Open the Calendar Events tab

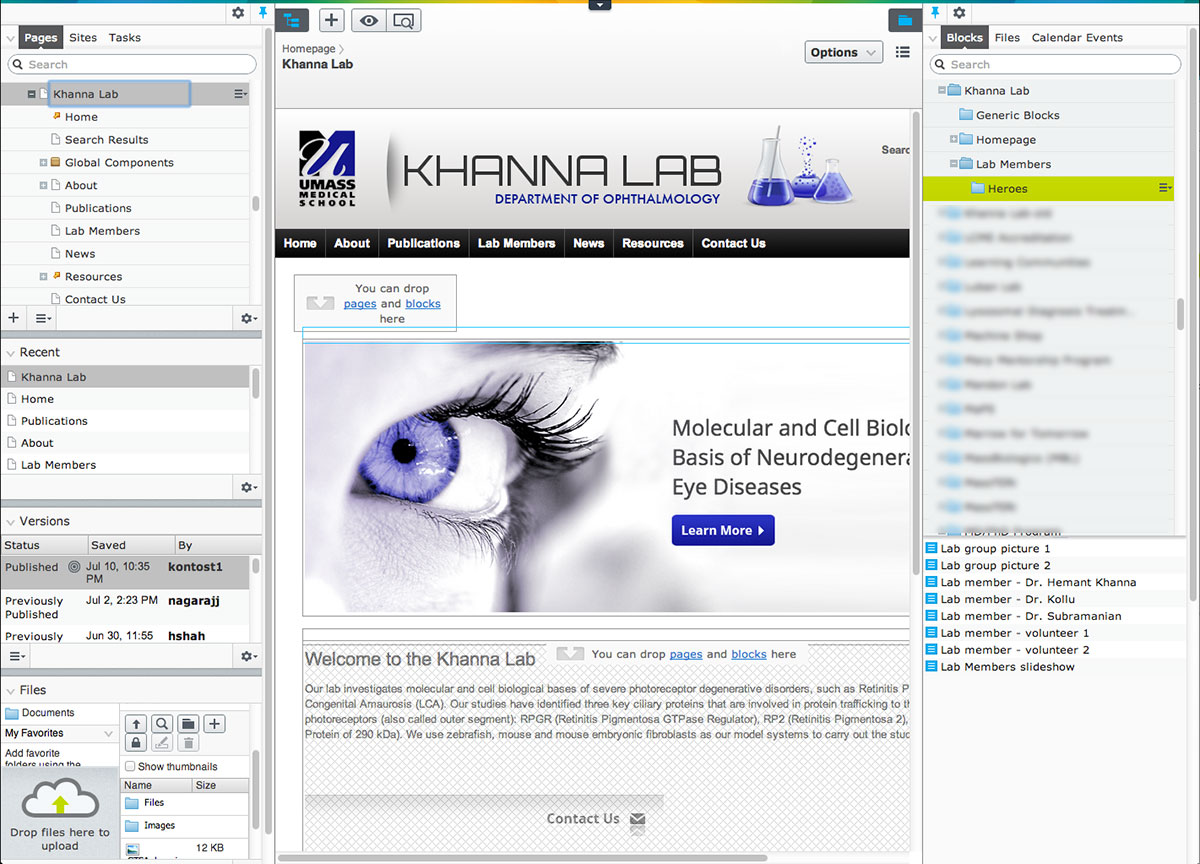click(x=1077, y=38)
